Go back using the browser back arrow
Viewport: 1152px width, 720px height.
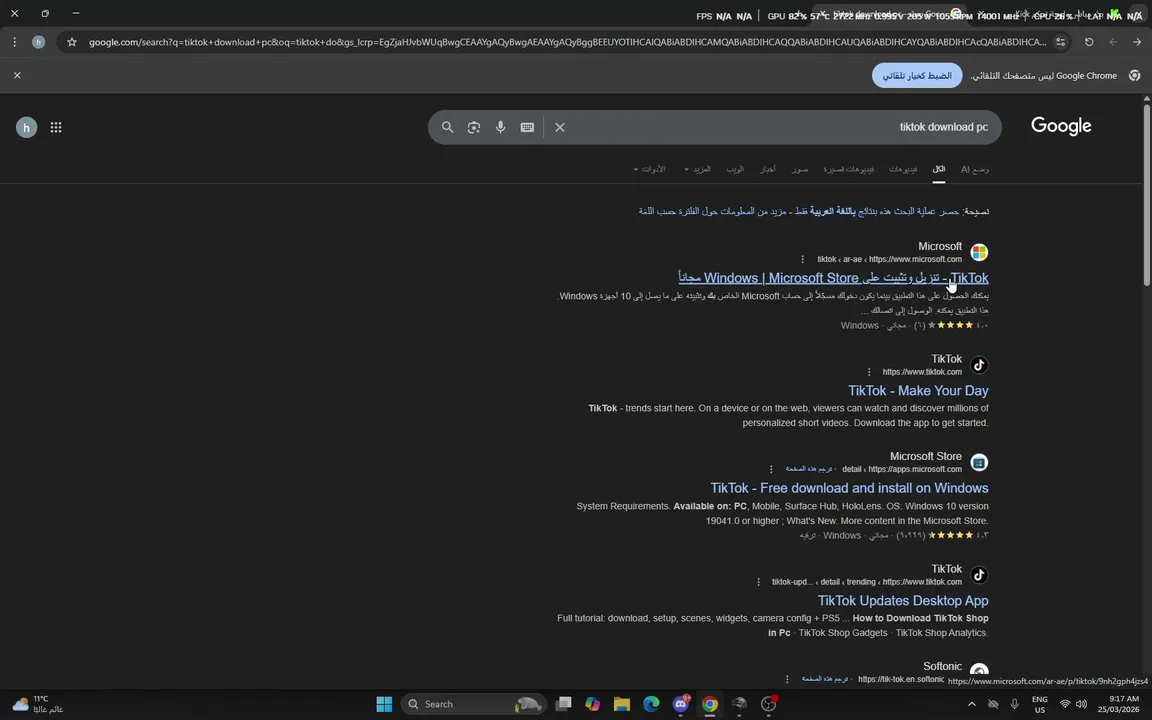click(x=1113, y=43)
